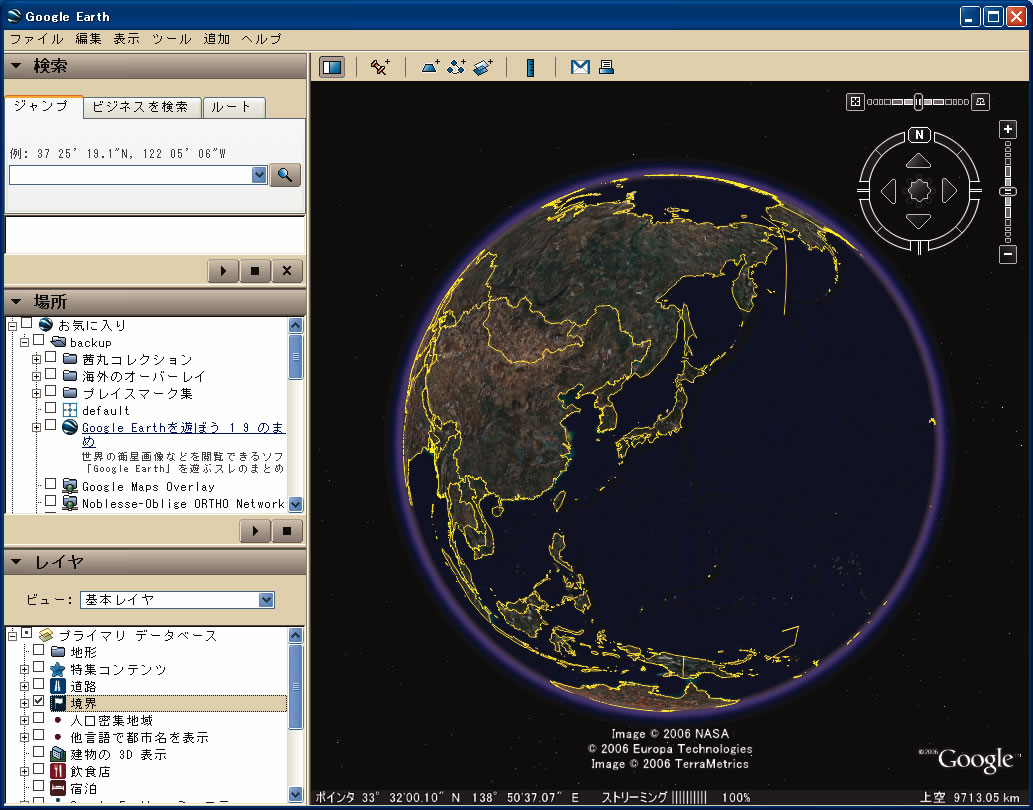1033x810 pixels.
Task: Toggle the sidebar panel button in toolbar
Action: coord(332,67)
